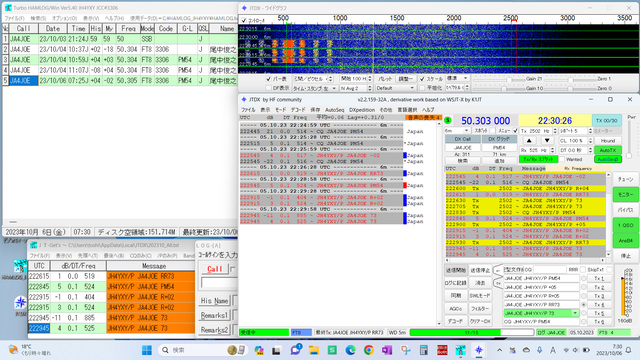
Task: Click the Hound button
Action: 608,140
